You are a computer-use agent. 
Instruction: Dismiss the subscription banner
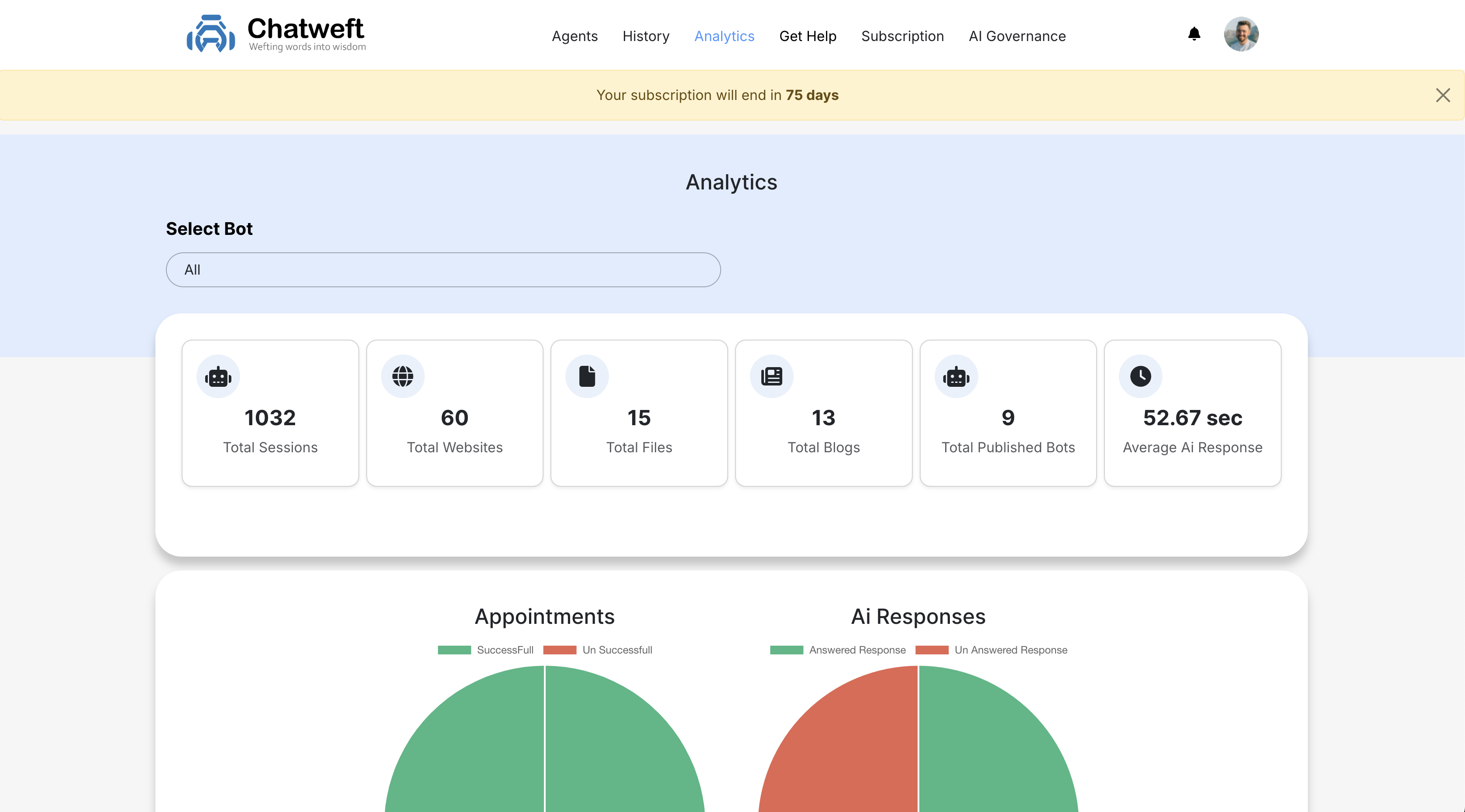pyautogui.click(x=1442, y=95)
